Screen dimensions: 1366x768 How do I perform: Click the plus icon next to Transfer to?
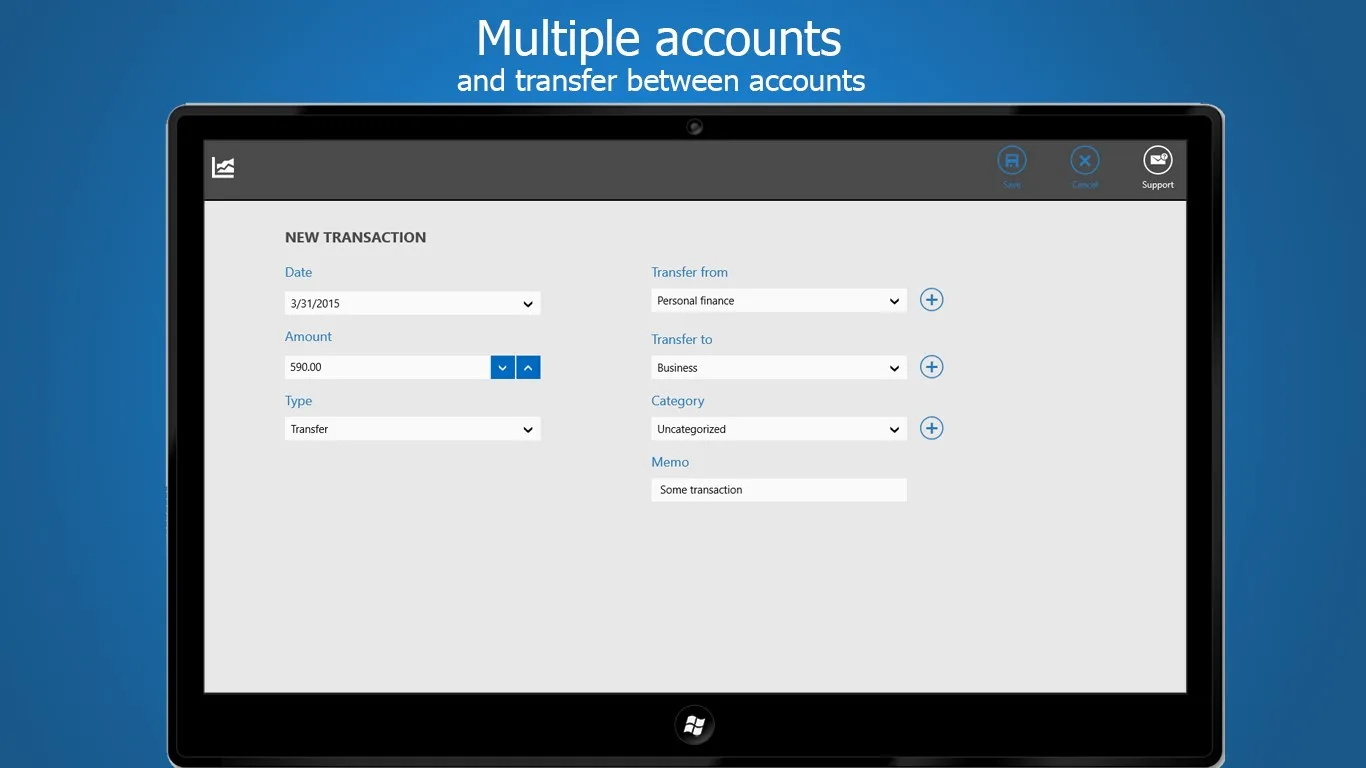point(931,367)
